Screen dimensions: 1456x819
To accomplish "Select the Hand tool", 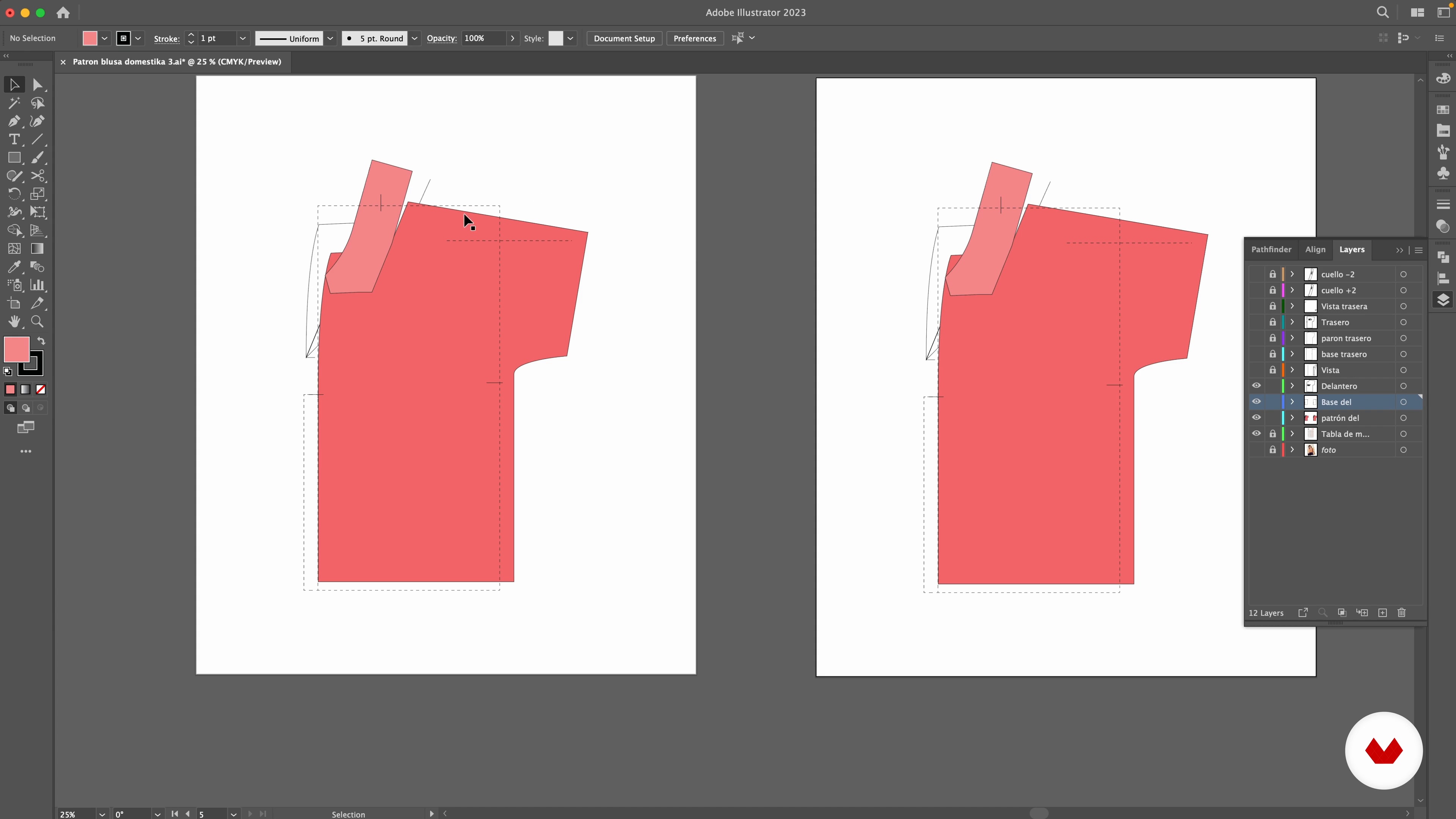I will click(x=14, y=322).
